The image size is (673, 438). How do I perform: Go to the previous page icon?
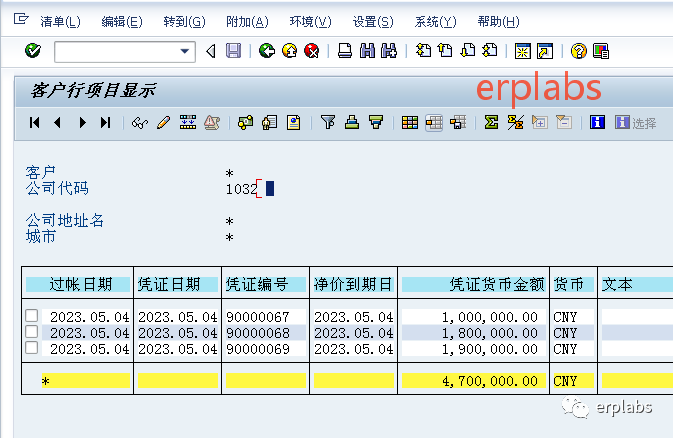(446, 51)
